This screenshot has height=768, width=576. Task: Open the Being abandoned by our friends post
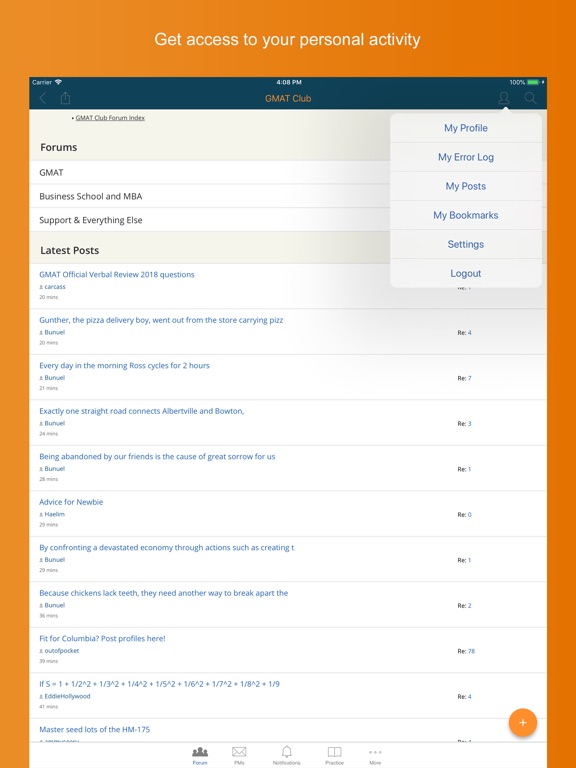point(157,456)
